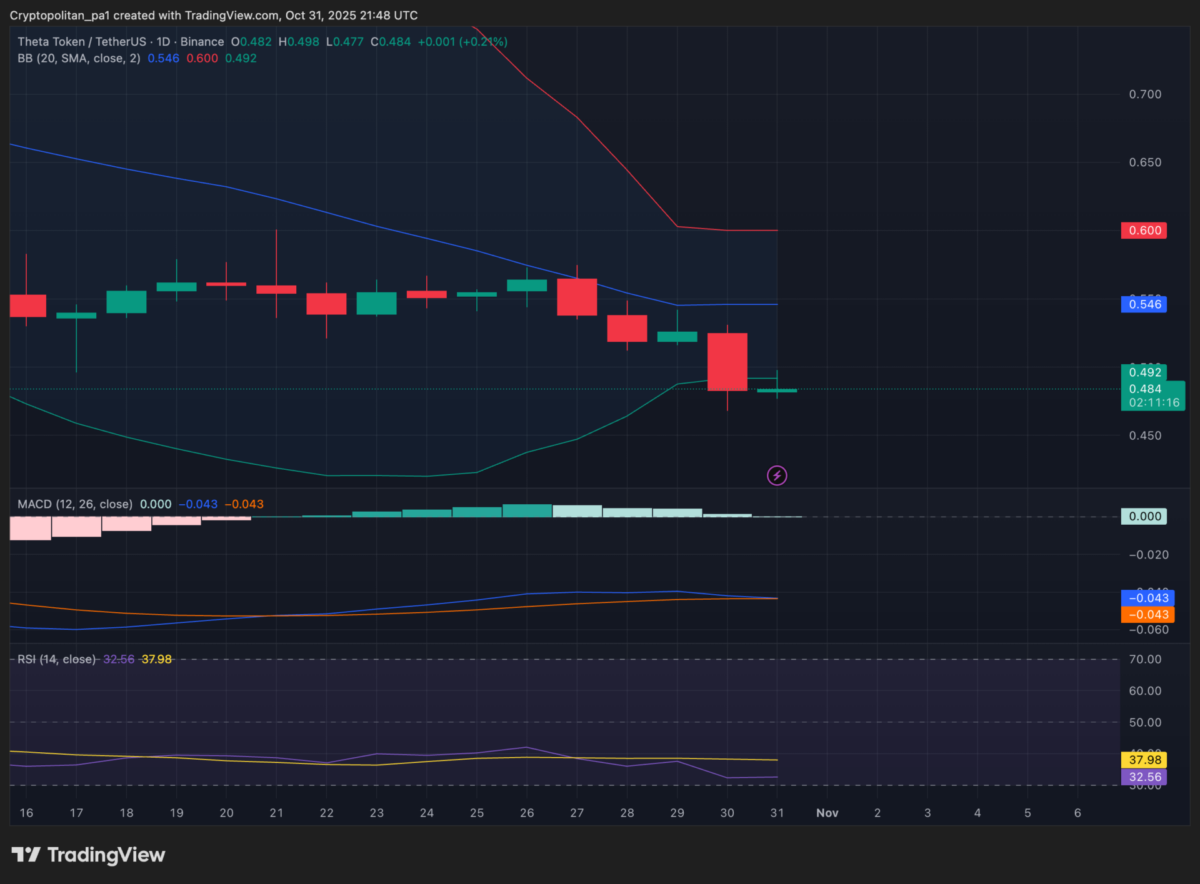1200x884 pixels.
Task: Click the Cryptopolitan_pa1 attribution text
Action: click(x=60, y=15)
